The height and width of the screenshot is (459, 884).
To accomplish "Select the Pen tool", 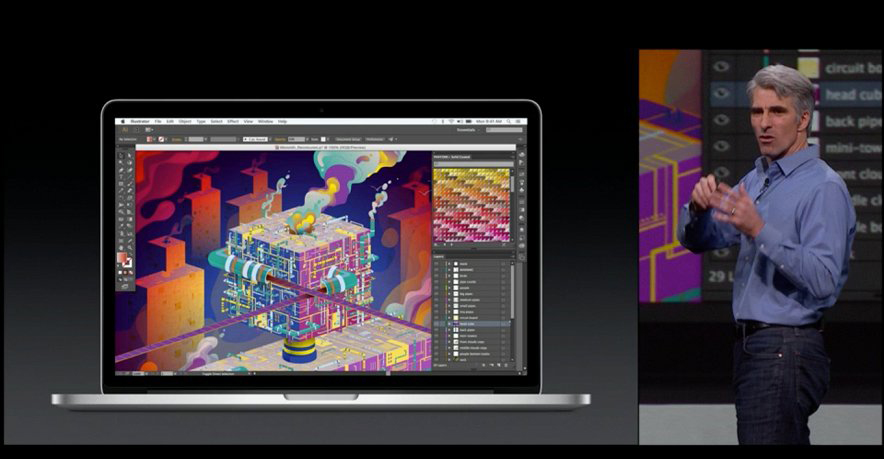I will click(121, 170).
